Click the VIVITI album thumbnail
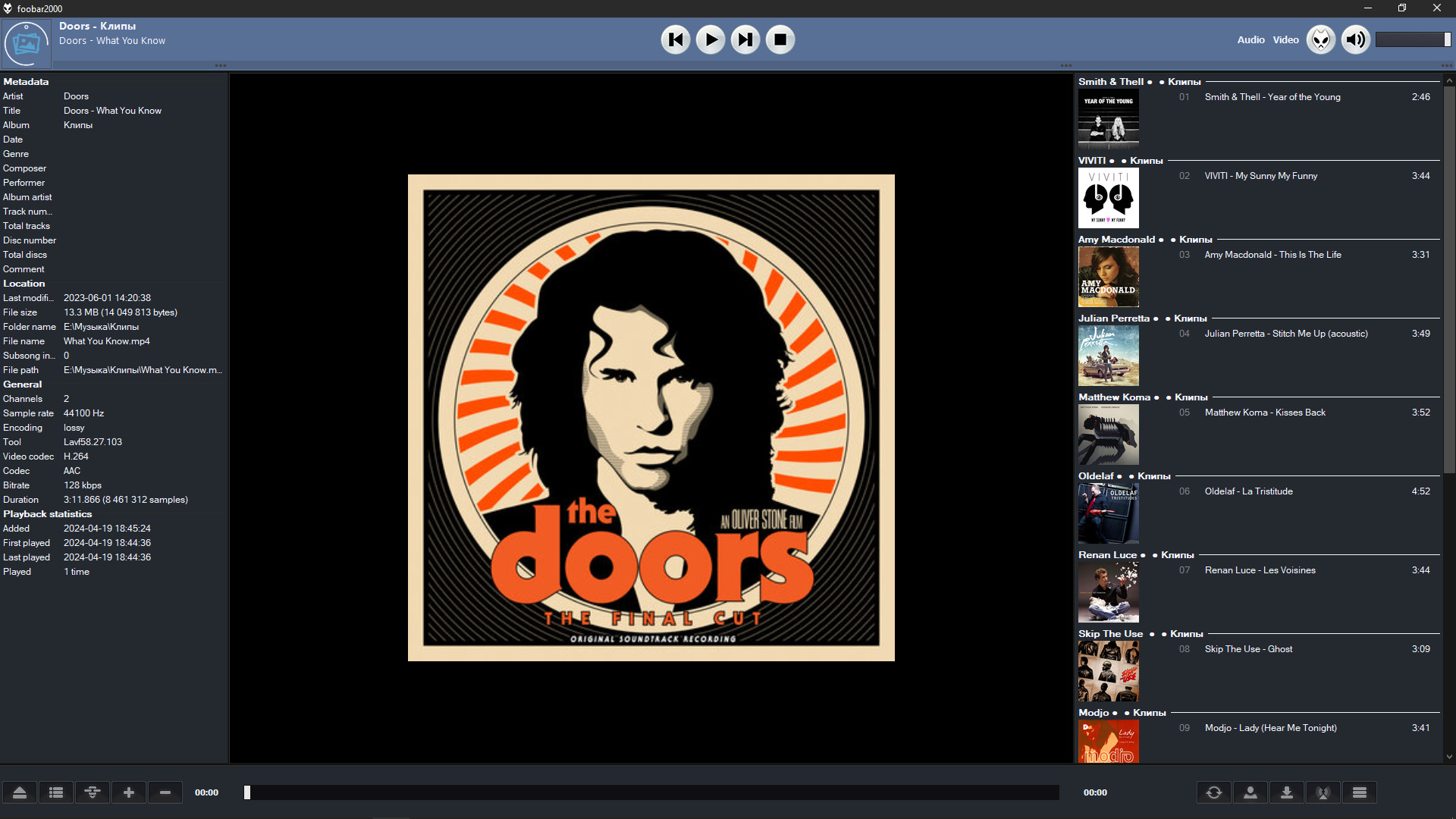 tap(1108, 198)
